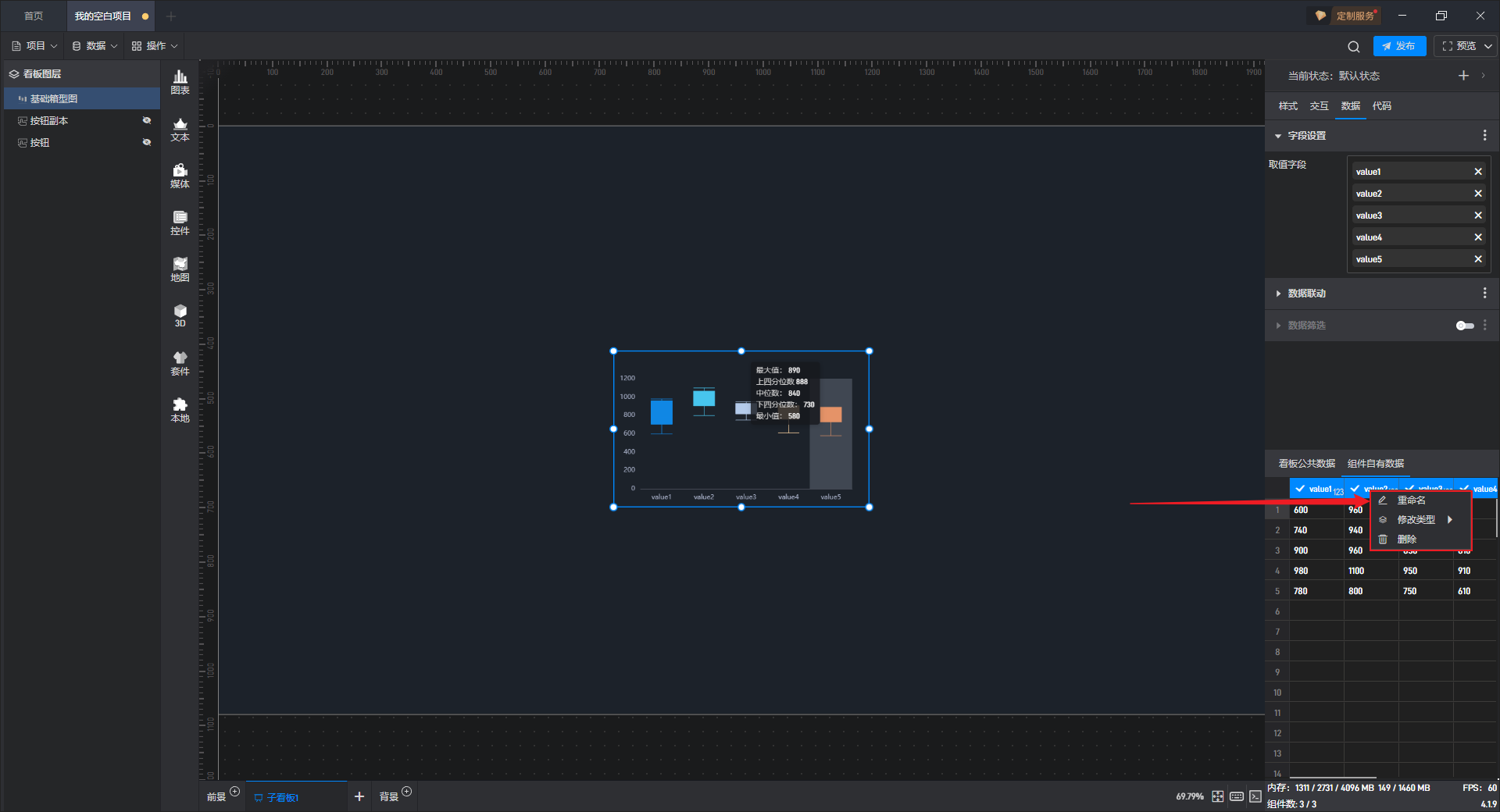This screenshot has height=812, width=1500.
Task: Open the 3D components panel
Action: tap(180, 315)
